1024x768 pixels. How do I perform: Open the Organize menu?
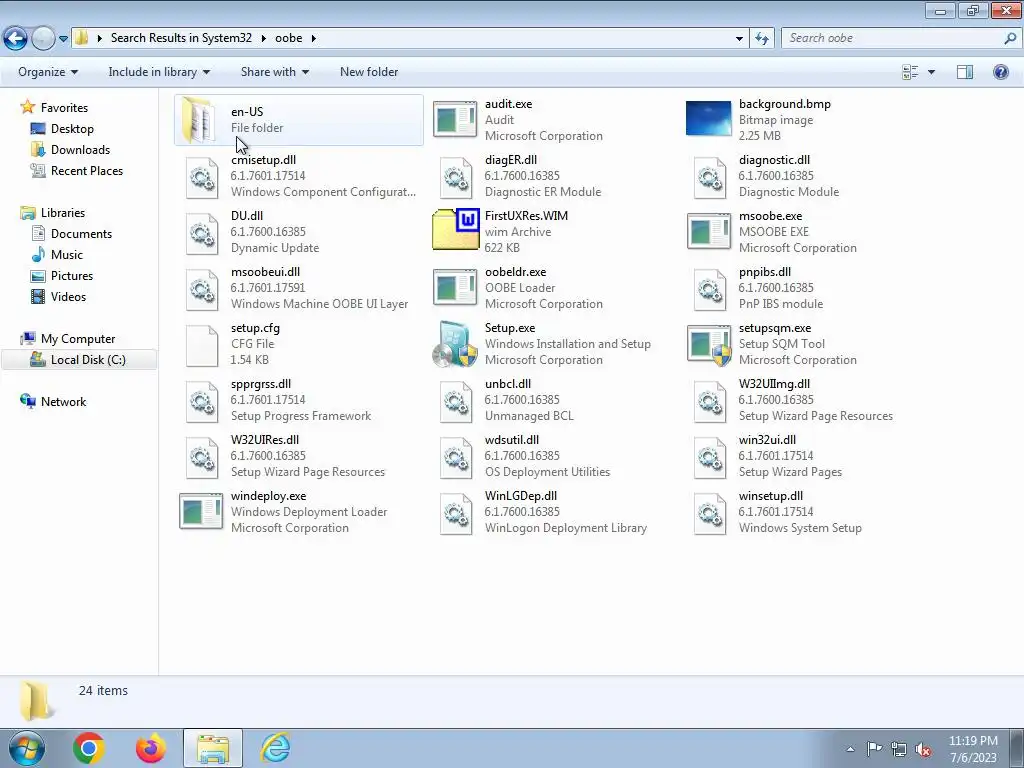coord(48,72)
